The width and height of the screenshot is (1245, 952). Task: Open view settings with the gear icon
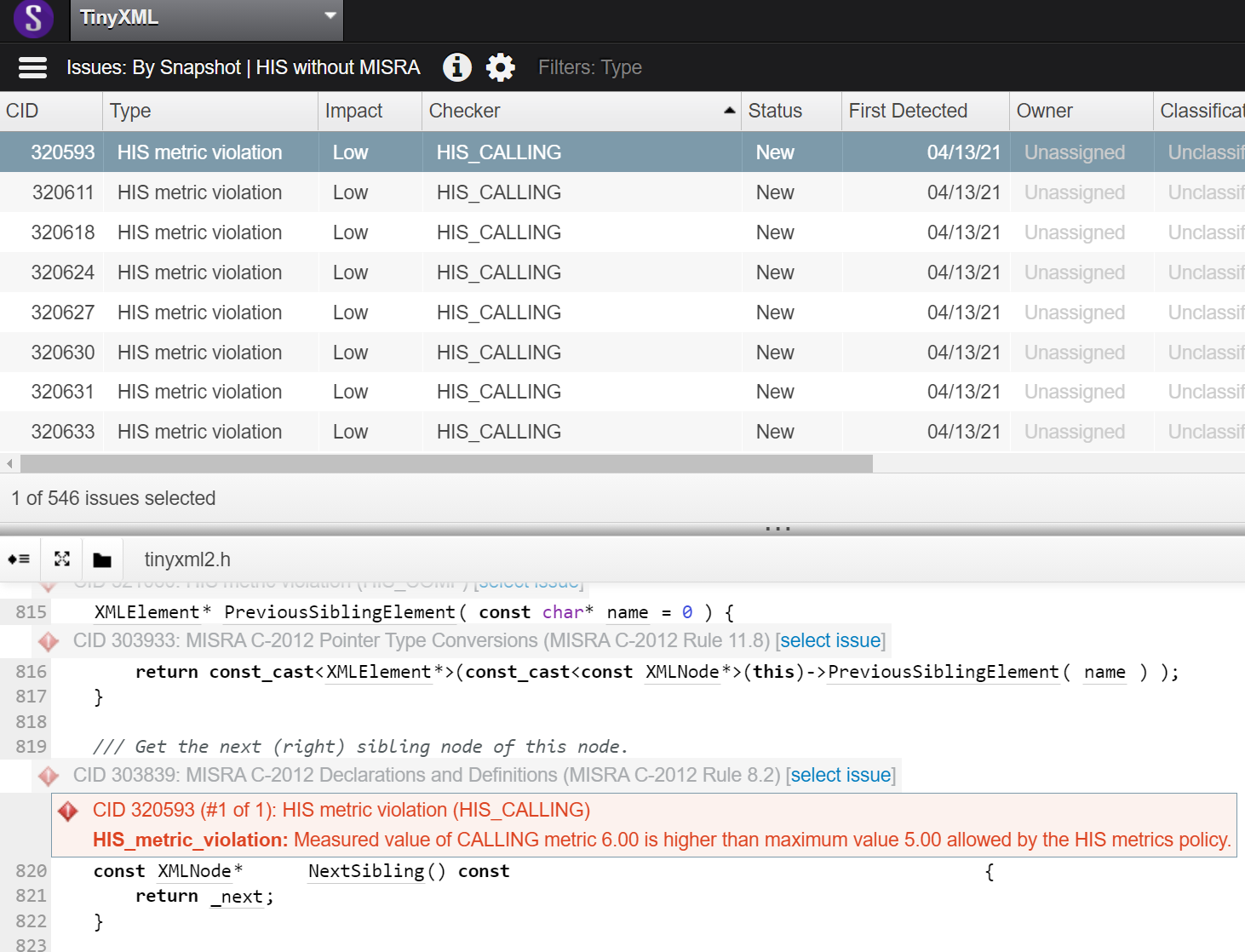[501, 67]
